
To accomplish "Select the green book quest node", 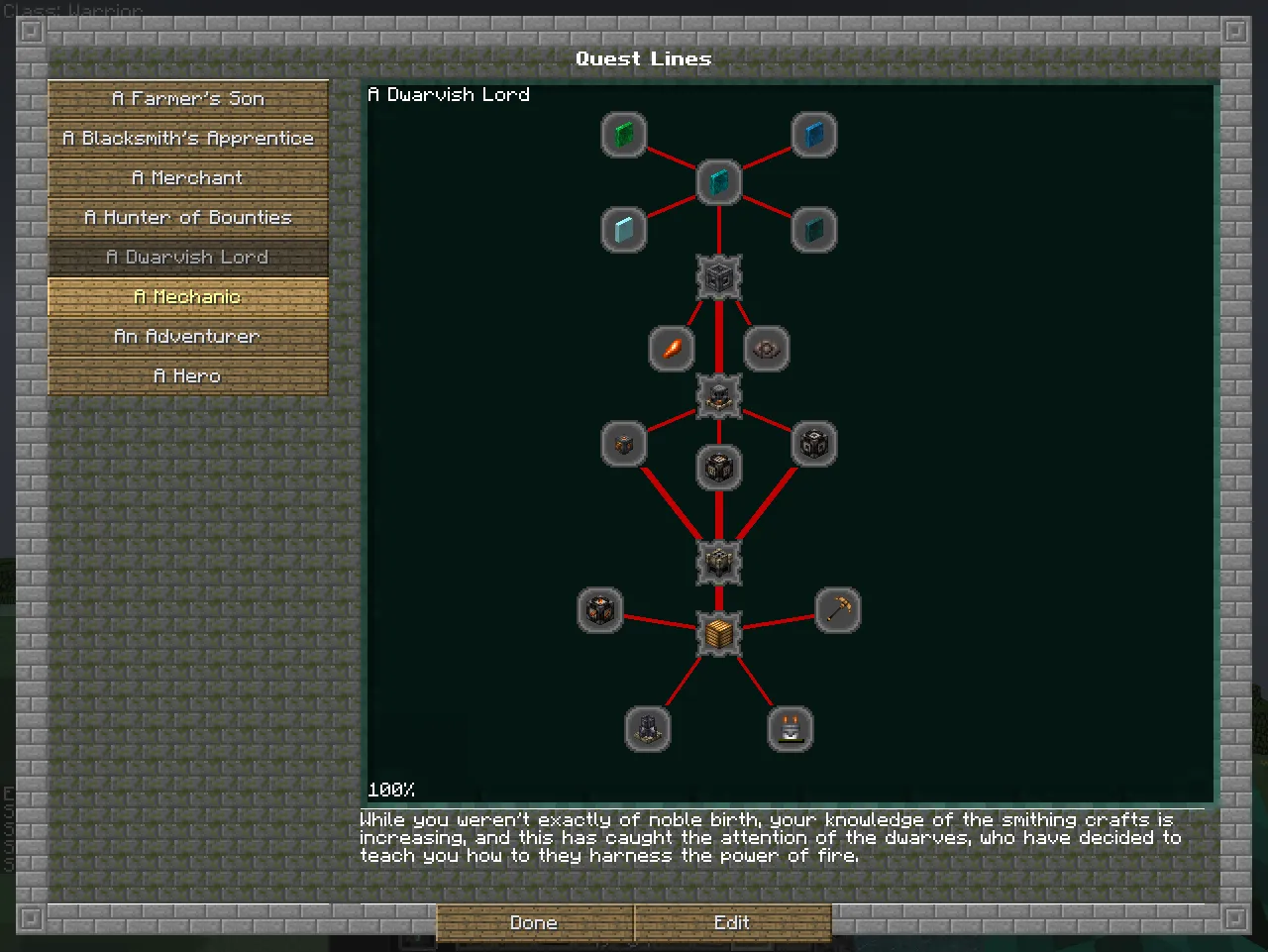I will [624, 135].
